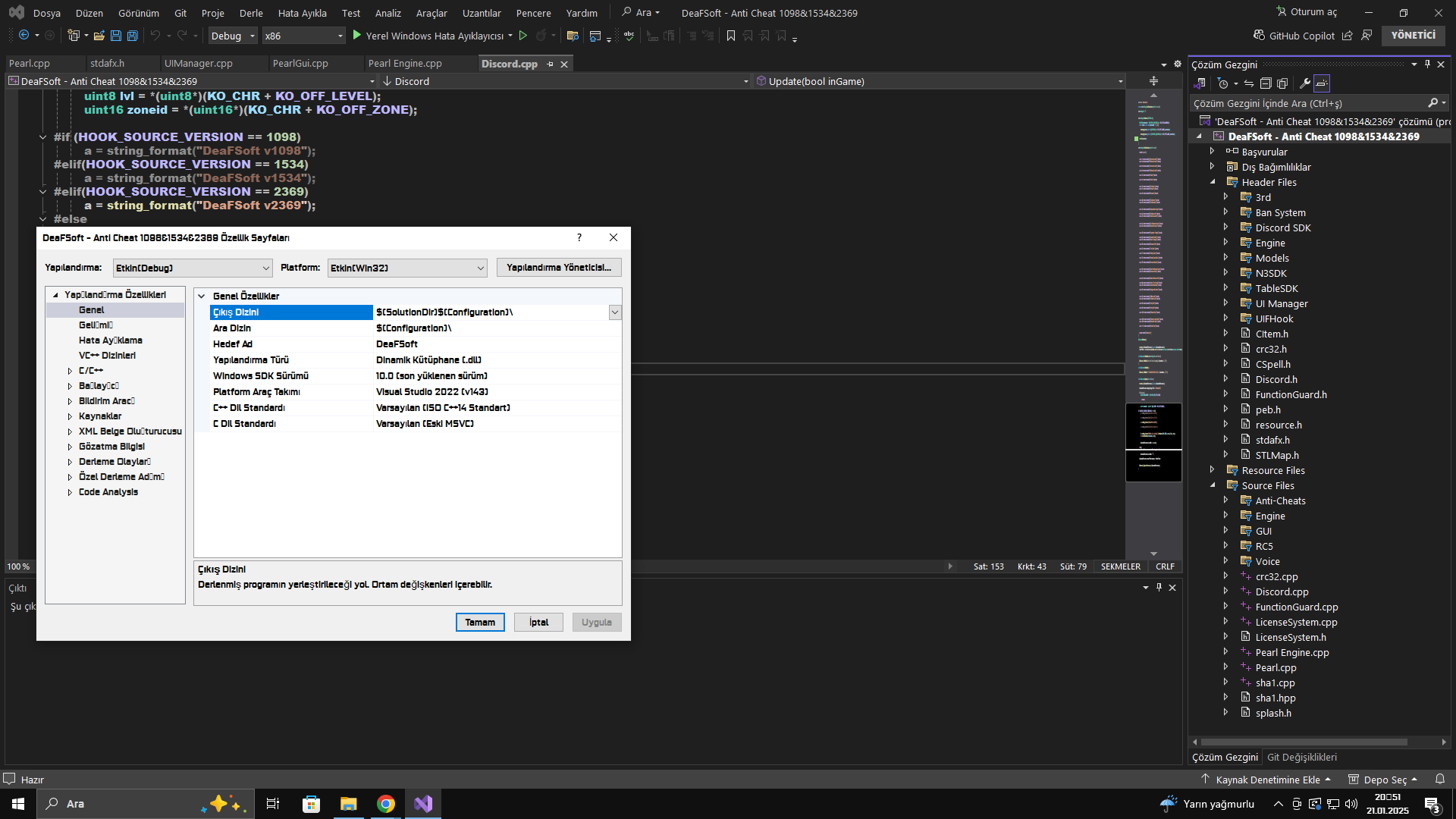Click the Solution Explorer search field

(x=1309, y=103)
